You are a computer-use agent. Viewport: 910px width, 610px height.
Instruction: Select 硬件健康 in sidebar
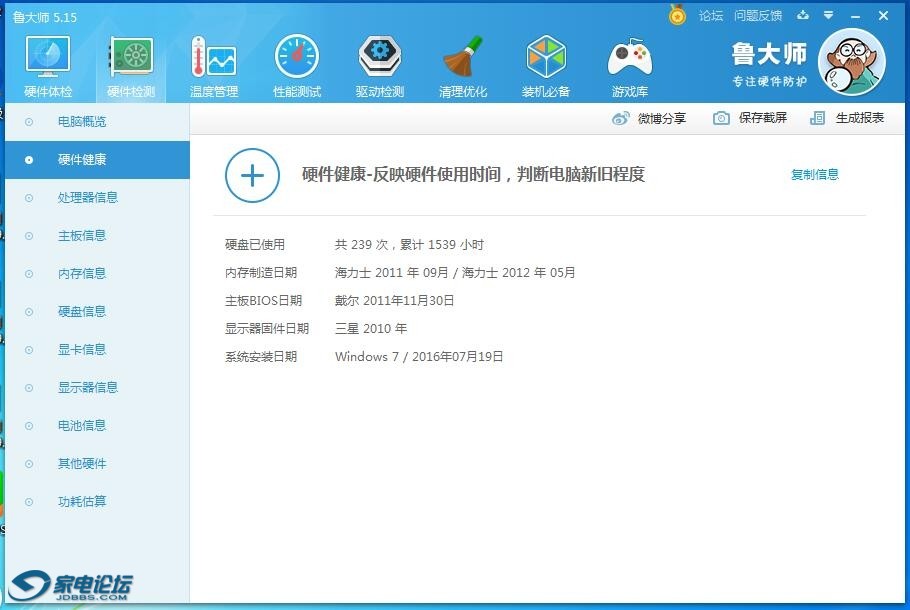click(97, 160)
